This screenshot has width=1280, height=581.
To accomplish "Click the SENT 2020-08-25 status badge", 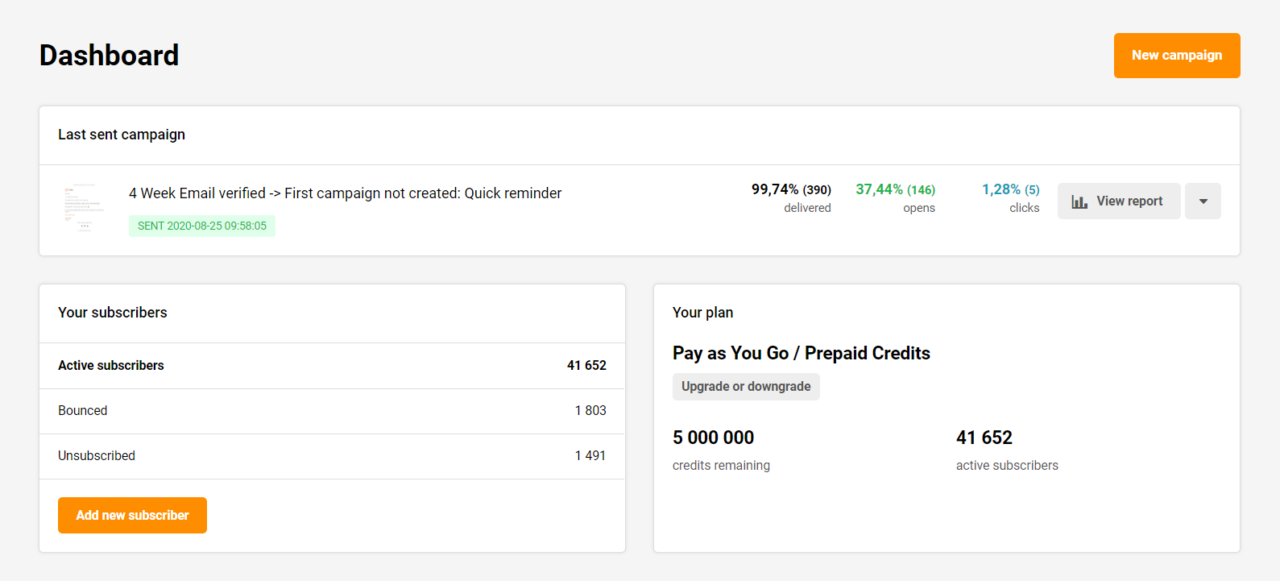I will [201, 225].
